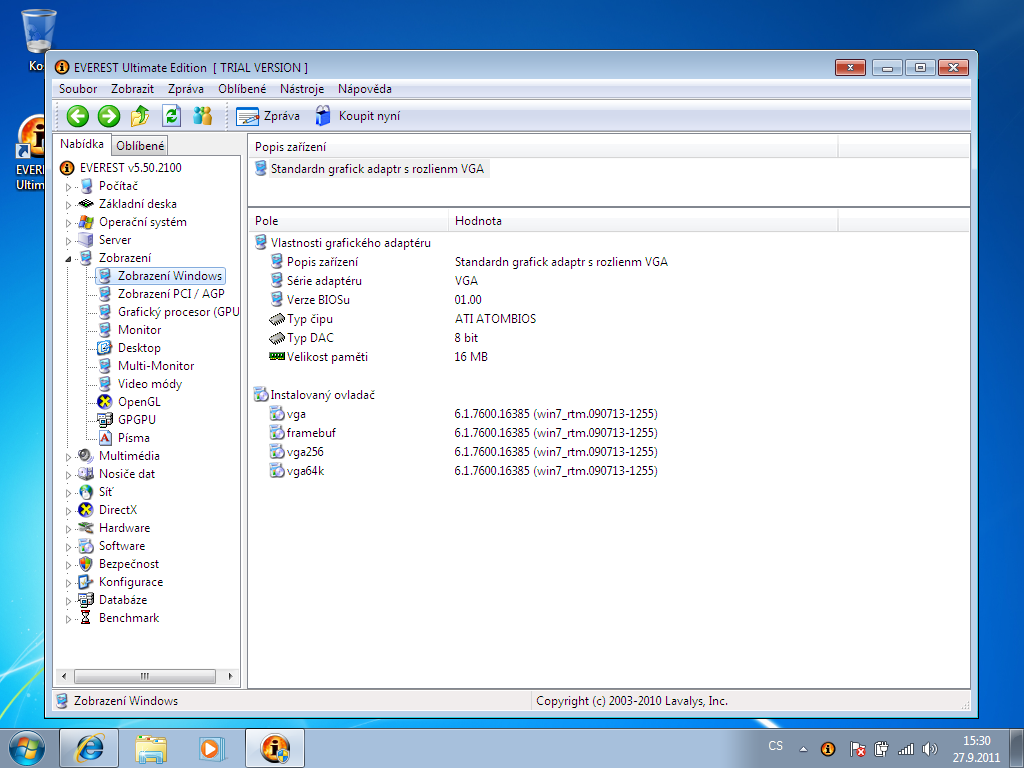The height and width of the screenshot is (768, 1024).
Task: Click the Hodnota column header
Action: (478, 221)
